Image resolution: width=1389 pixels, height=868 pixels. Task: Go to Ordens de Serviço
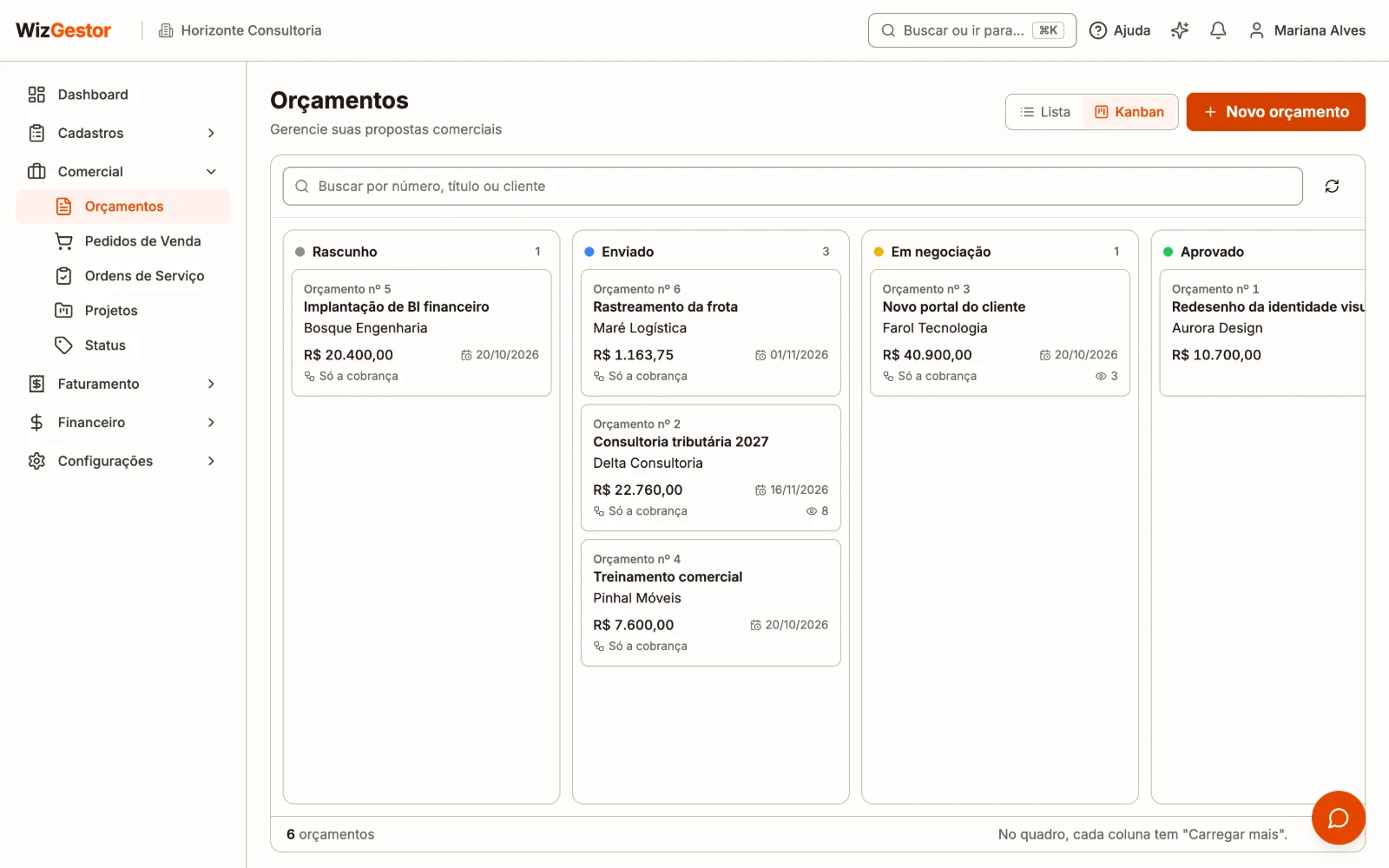click(123, 276)
